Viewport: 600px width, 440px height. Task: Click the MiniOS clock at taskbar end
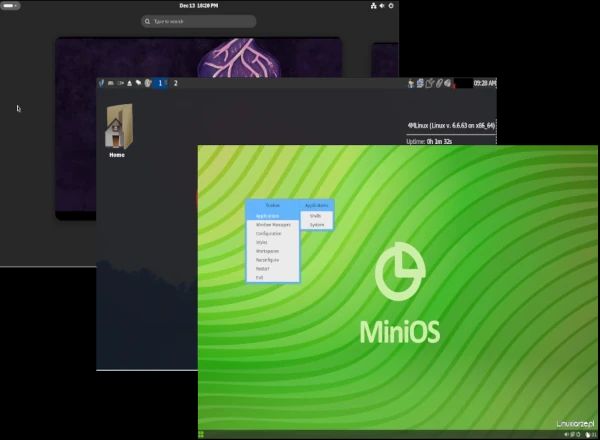click(594, 435)
